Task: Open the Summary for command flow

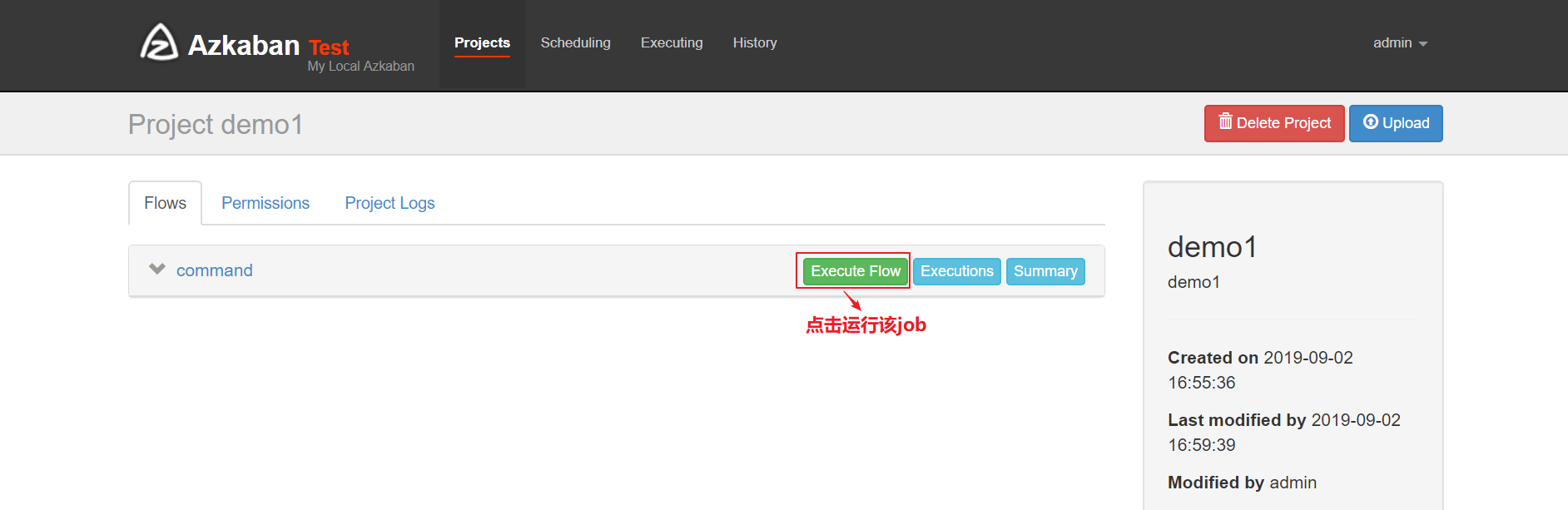Action: 1045,271
